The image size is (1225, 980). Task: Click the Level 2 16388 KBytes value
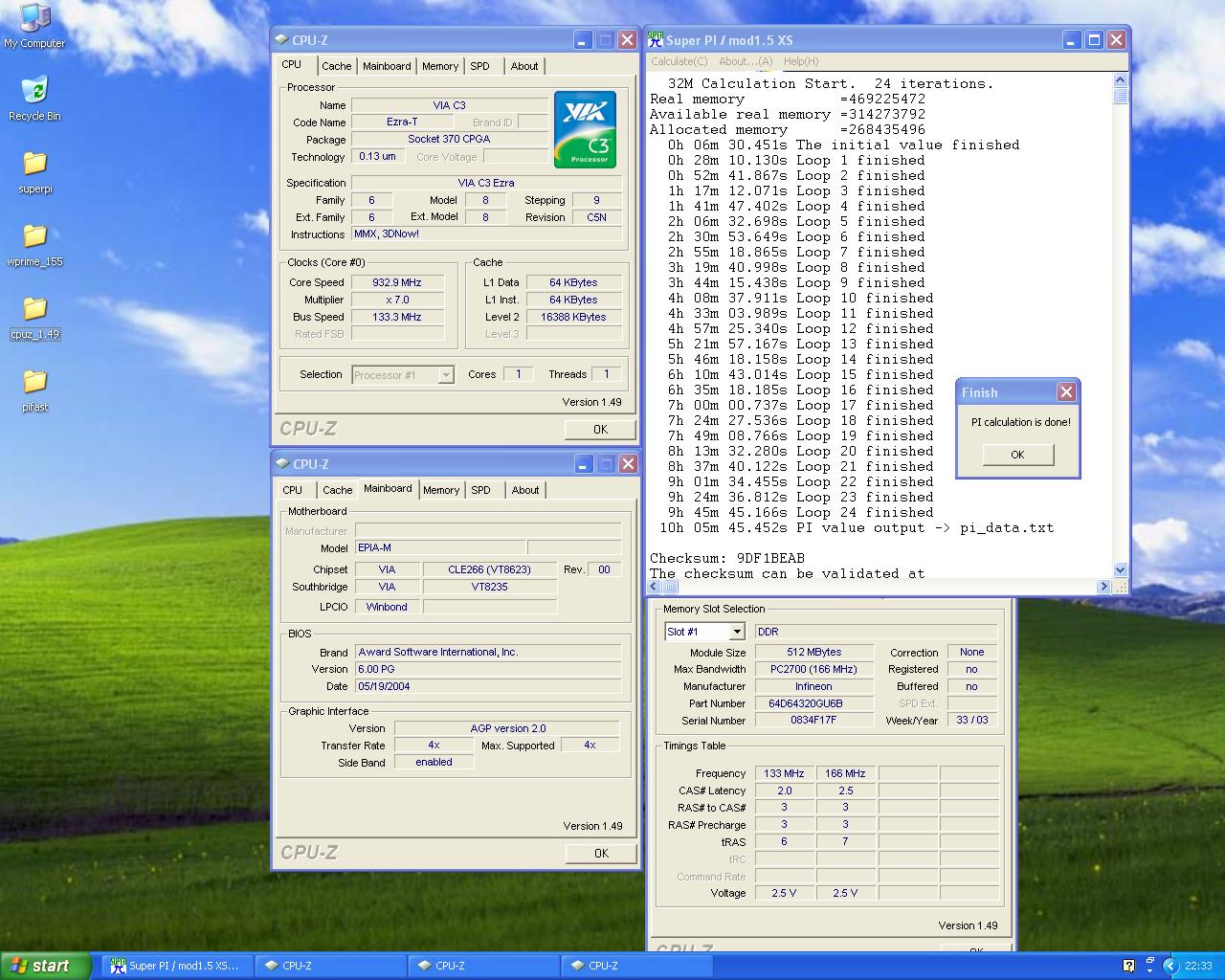(573, 317)
